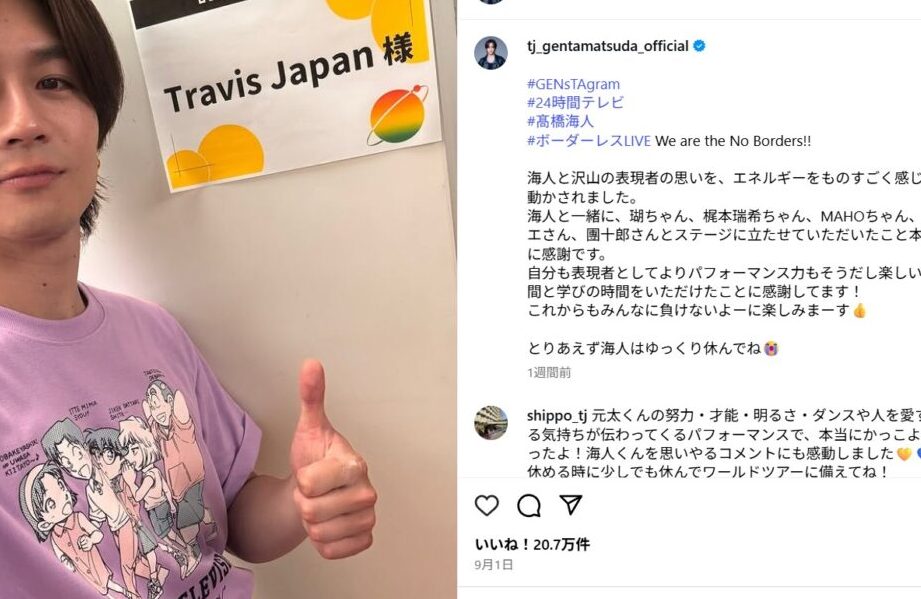View the likes count いいね！20.7万件
This screenshot has width=921, height=599.
click(532, 544)
